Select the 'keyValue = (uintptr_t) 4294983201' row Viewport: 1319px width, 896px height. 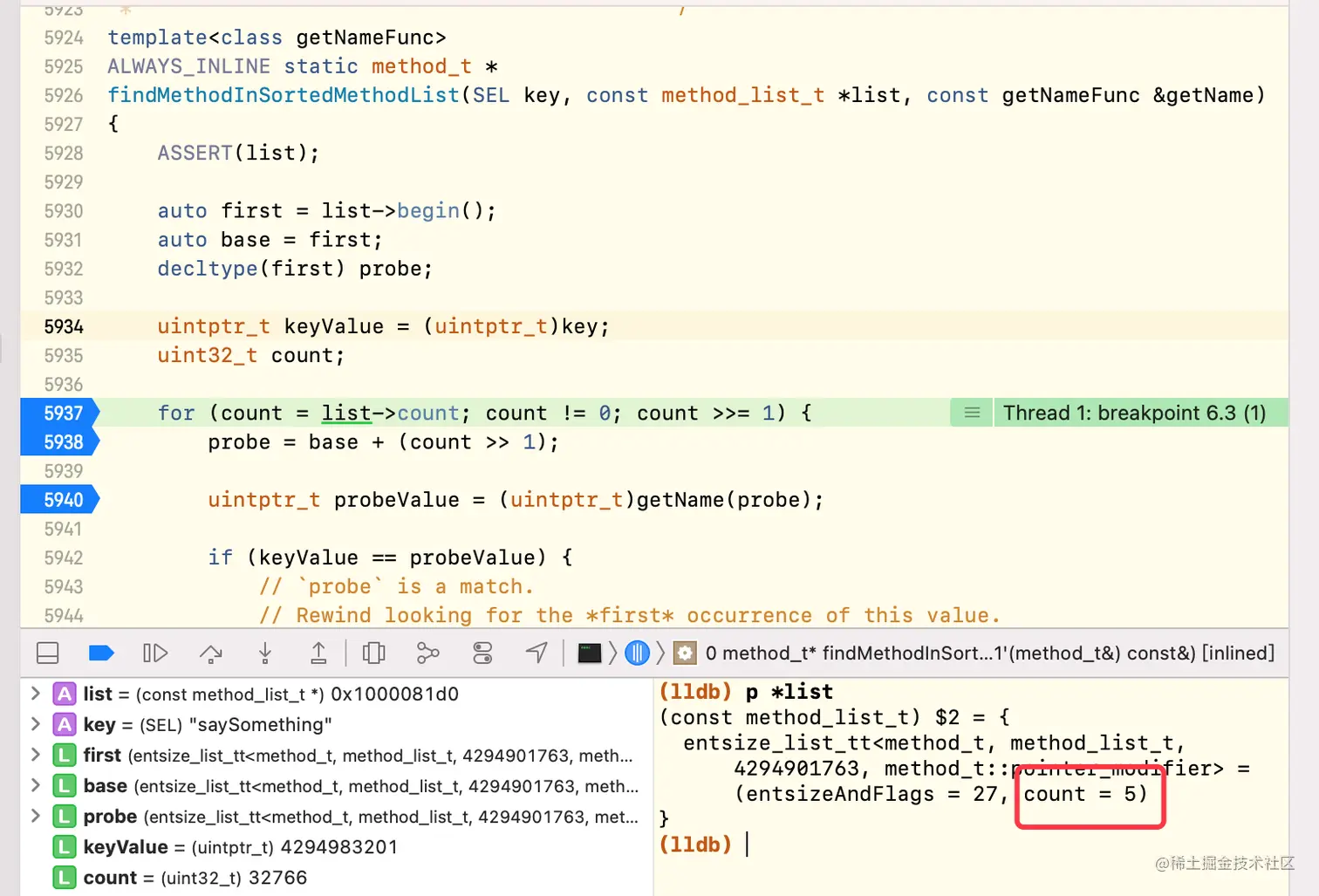coord(337,846)
